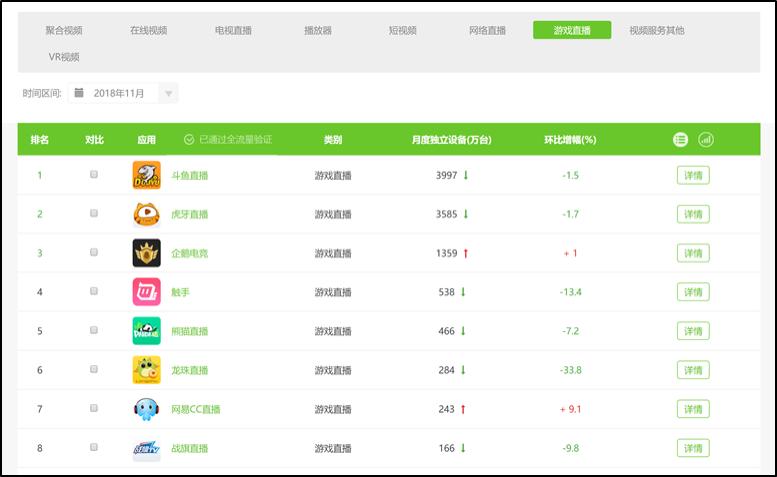This screenshot has height=477, width=777.
Task: Select the 在线视频 category tab
Action: 149,30
